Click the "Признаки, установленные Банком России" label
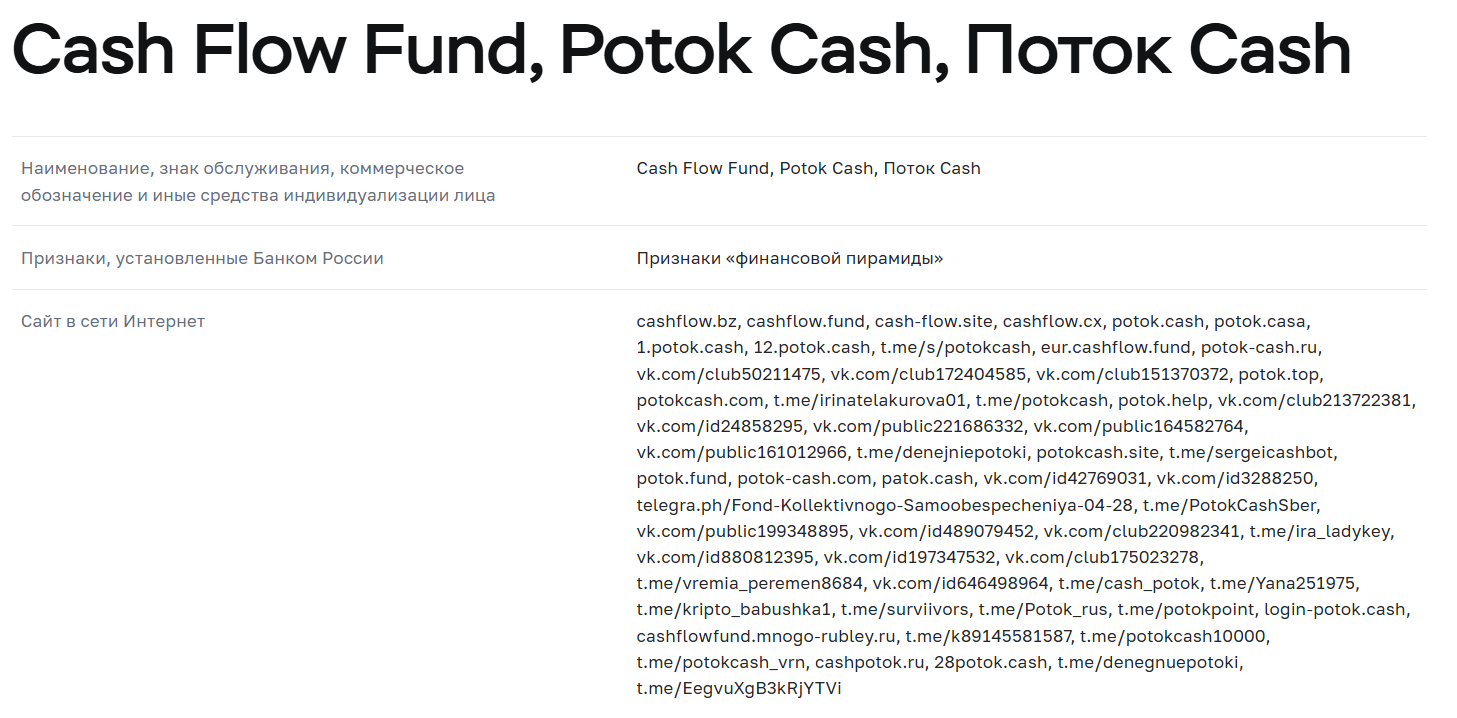The image size is (1457, 718). [x=202, y=258]
